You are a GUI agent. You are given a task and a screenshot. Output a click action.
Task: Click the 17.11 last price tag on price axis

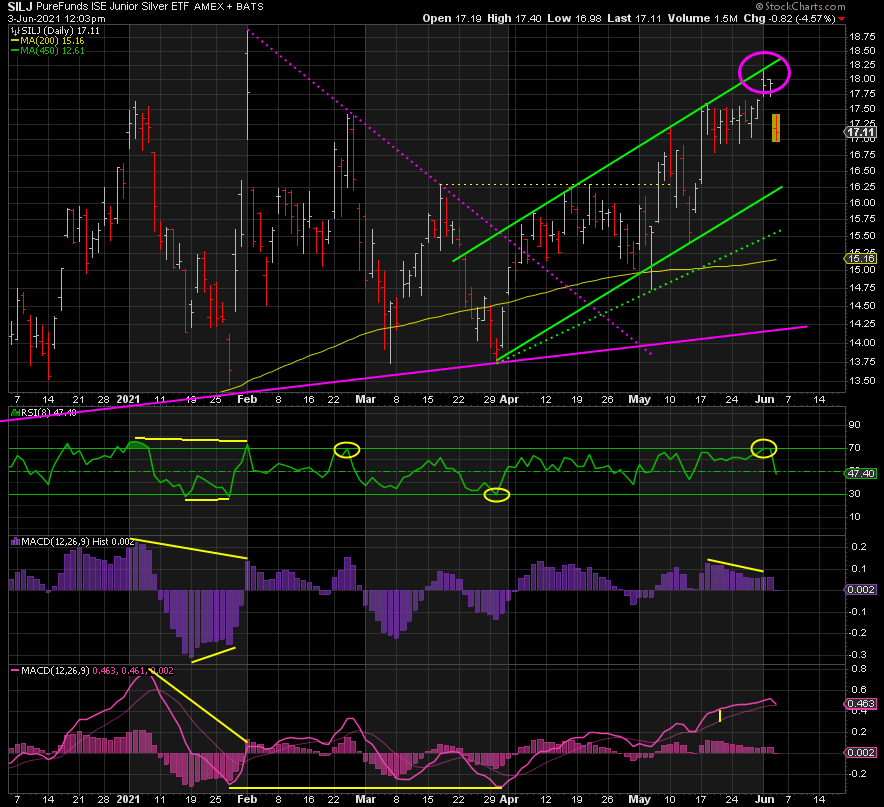[x=861, y=133]
